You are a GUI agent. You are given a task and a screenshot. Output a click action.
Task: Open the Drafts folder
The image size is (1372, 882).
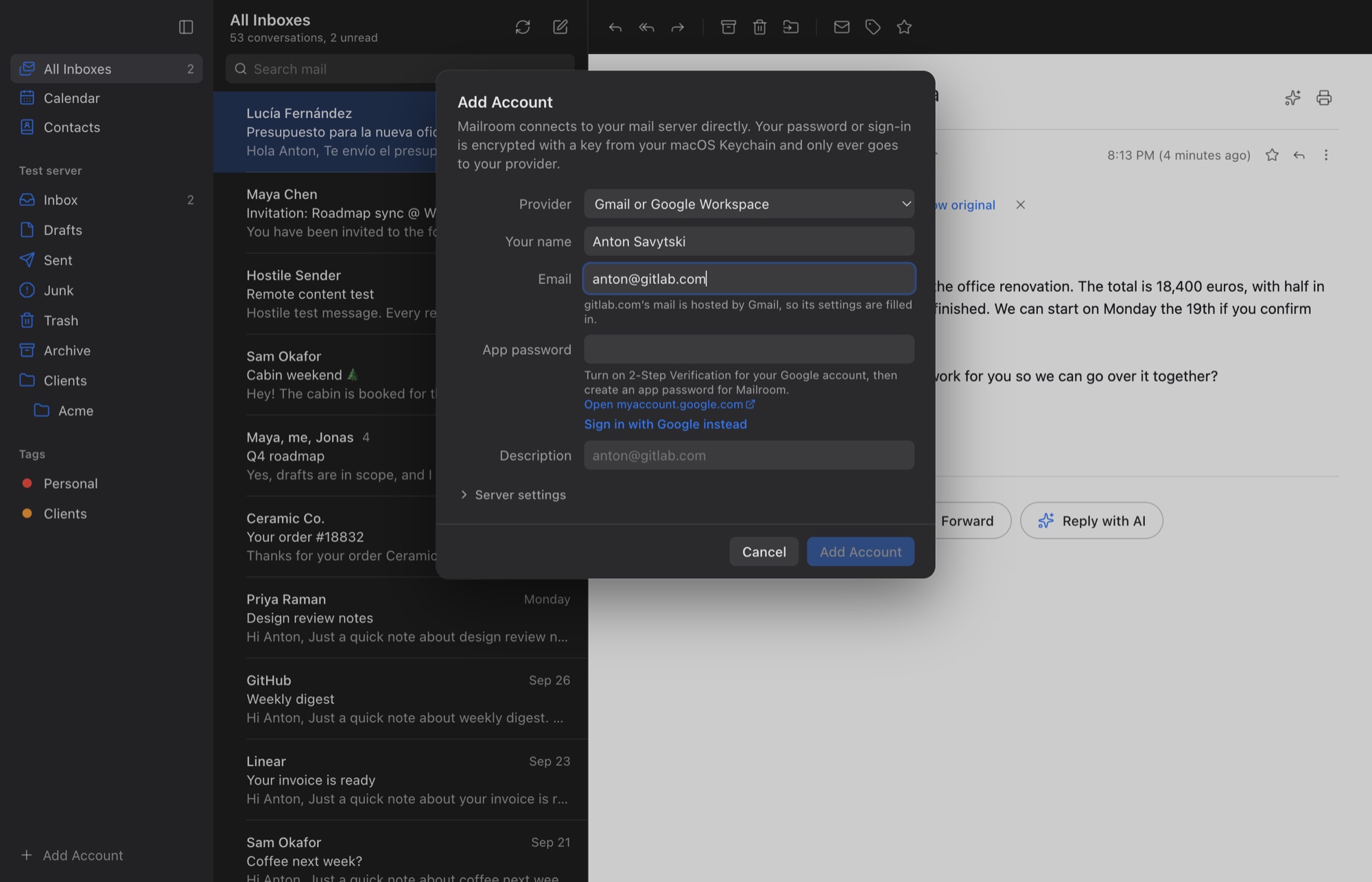[106, 230]
